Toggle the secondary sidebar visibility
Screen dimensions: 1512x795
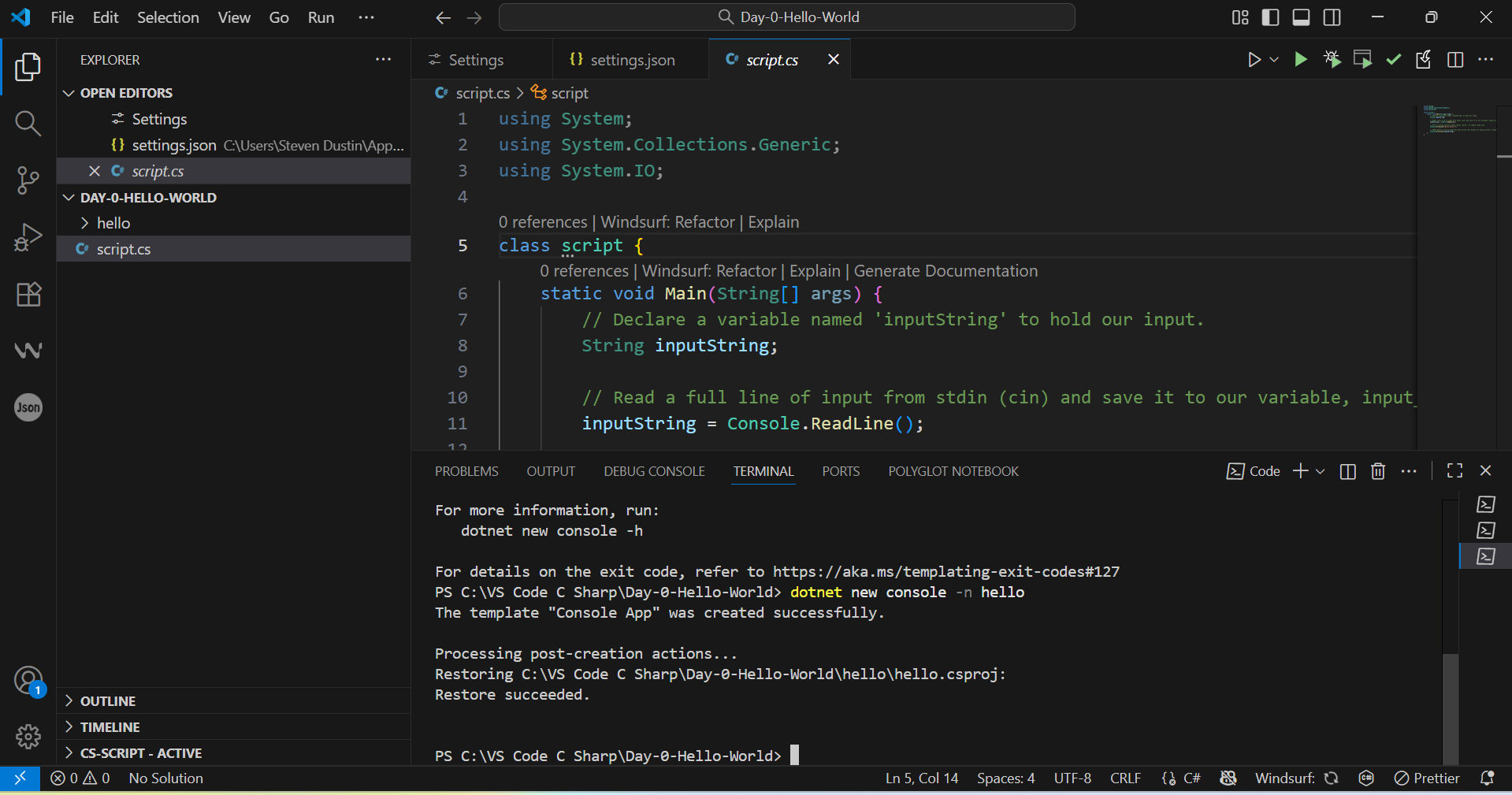coord(1332,17)
